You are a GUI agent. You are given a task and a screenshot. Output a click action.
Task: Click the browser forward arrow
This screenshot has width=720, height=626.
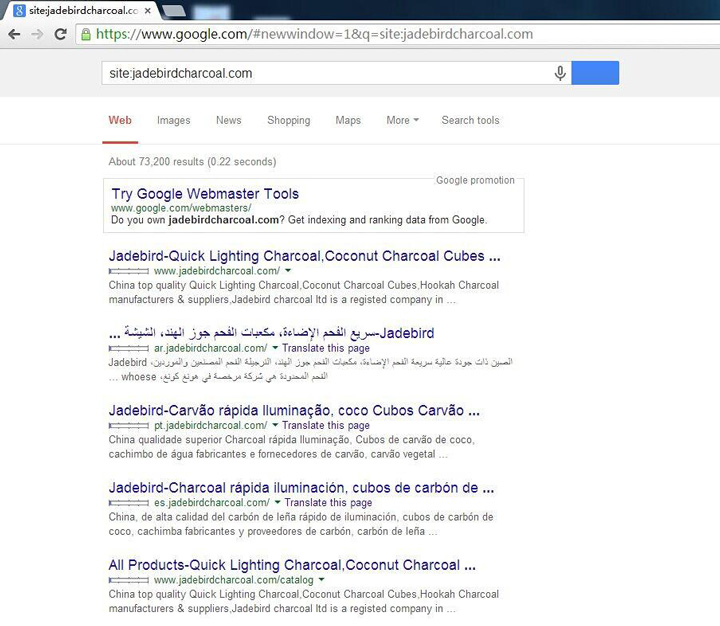[x=38, y=34]
